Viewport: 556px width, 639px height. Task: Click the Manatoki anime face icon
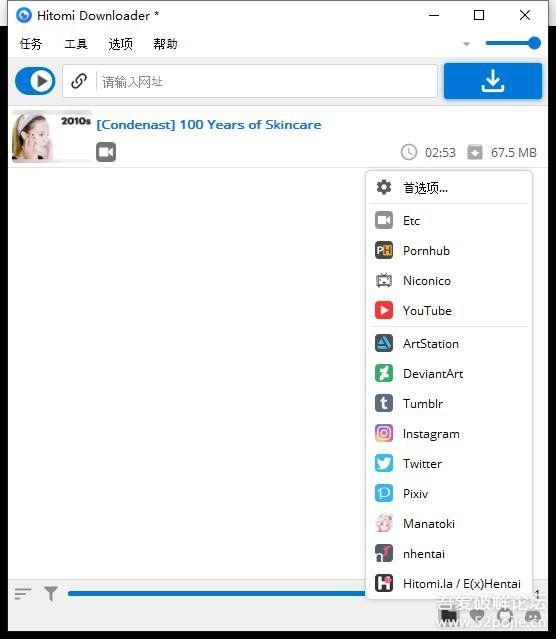coord(384,524)
